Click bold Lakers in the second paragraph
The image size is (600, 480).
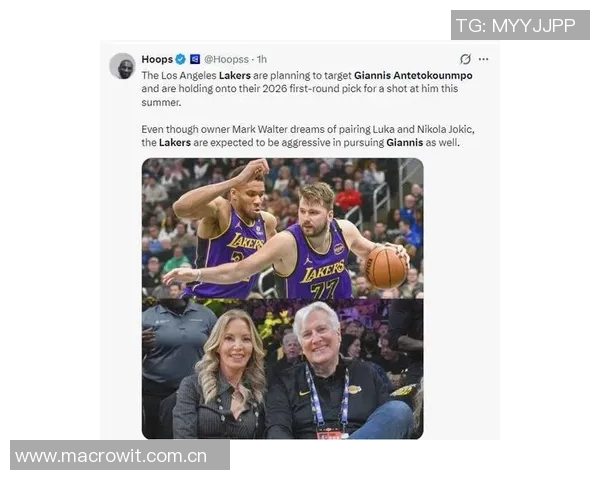(x=175, y=142)
